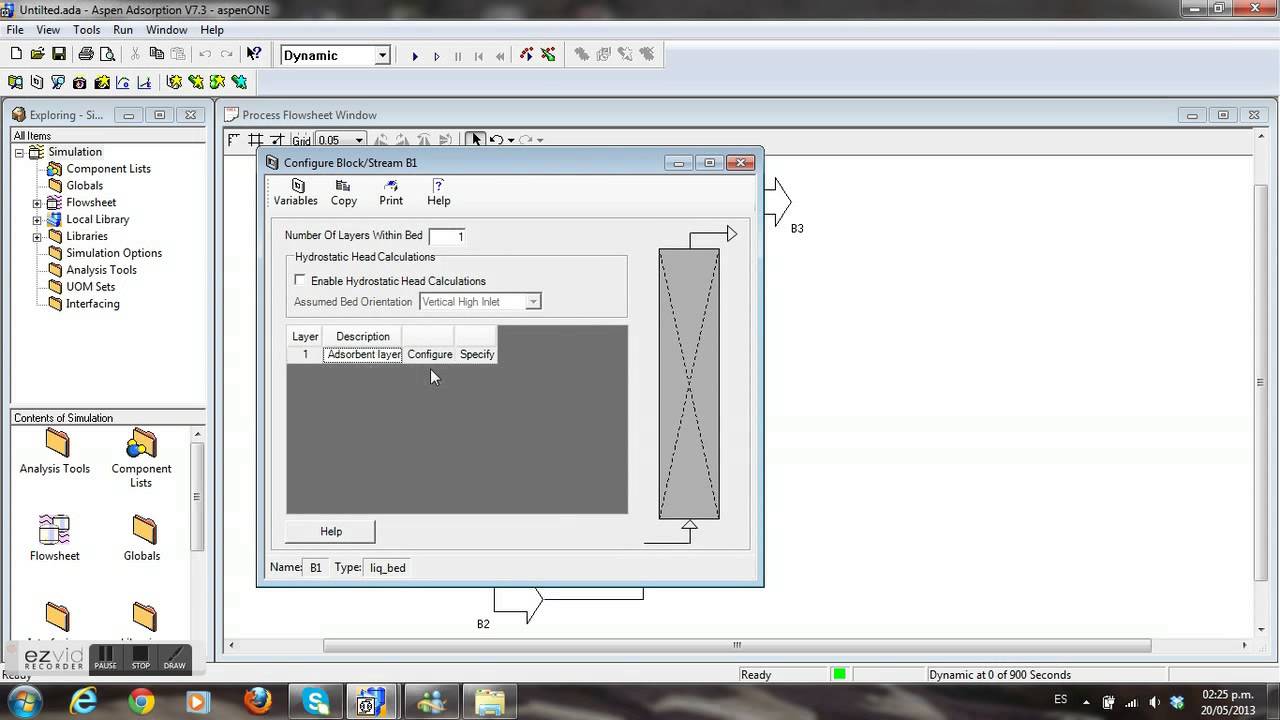Image resolution: width=1280 pixels, height=720 pixels.
Task: Select Analysis Tools in the explorer tree
Action: coord(101,270)
